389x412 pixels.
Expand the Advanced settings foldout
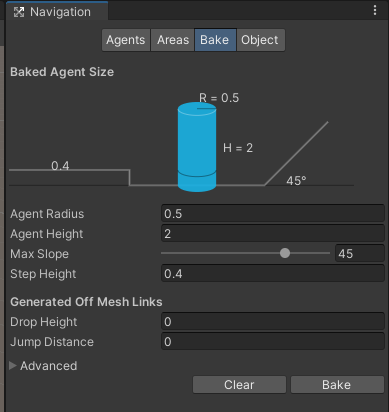[13, 366]
